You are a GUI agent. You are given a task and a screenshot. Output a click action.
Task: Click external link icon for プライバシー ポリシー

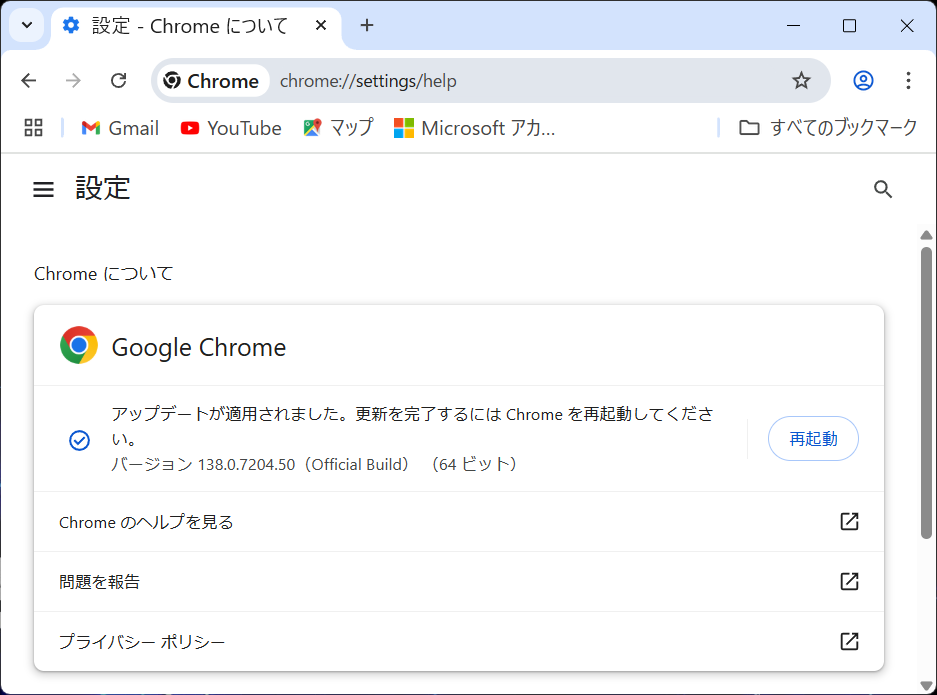pyautogui.click(x=849, y=641)
